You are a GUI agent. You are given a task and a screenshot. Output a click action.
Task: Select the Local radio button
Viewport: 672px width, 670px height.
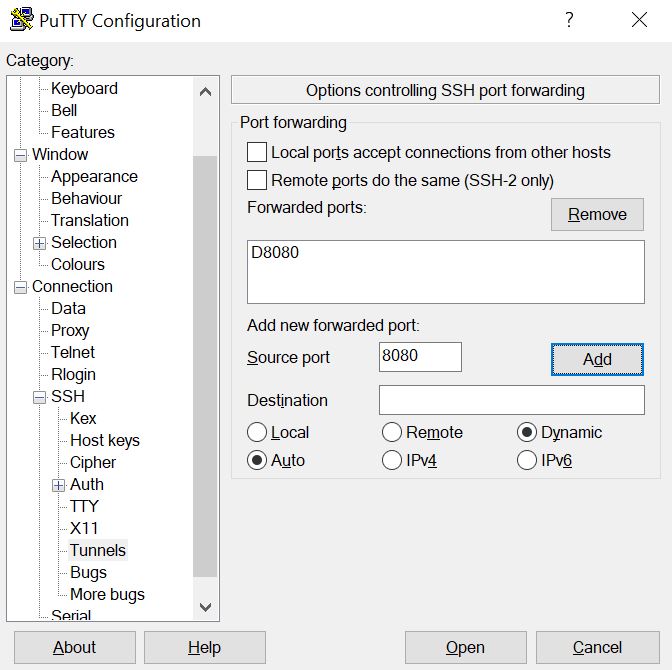[x=257, y=432]
